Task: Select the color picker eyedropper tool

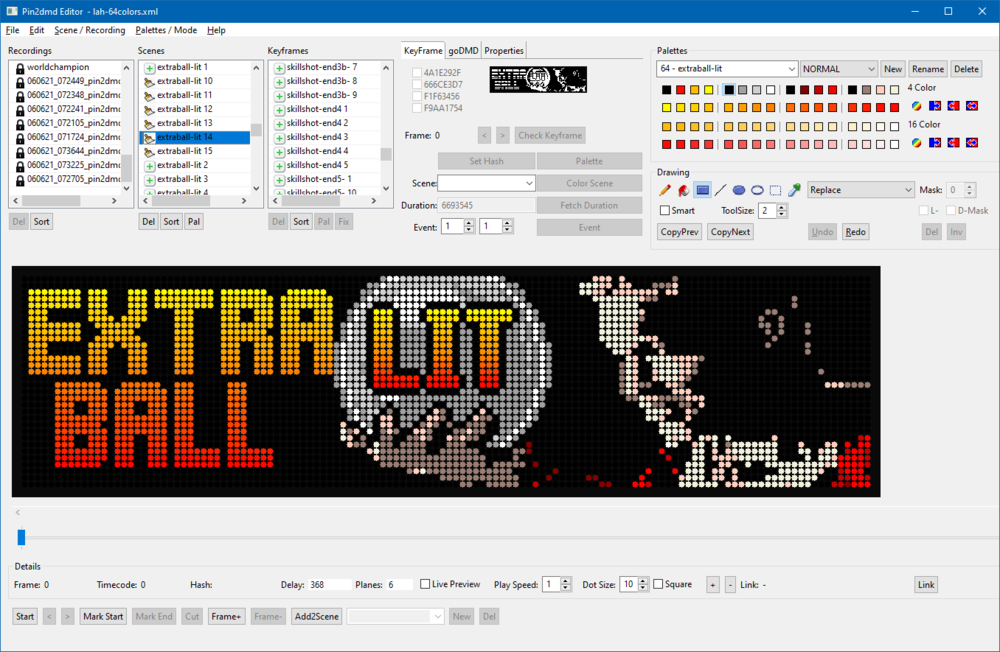Action: click(794, 190)
